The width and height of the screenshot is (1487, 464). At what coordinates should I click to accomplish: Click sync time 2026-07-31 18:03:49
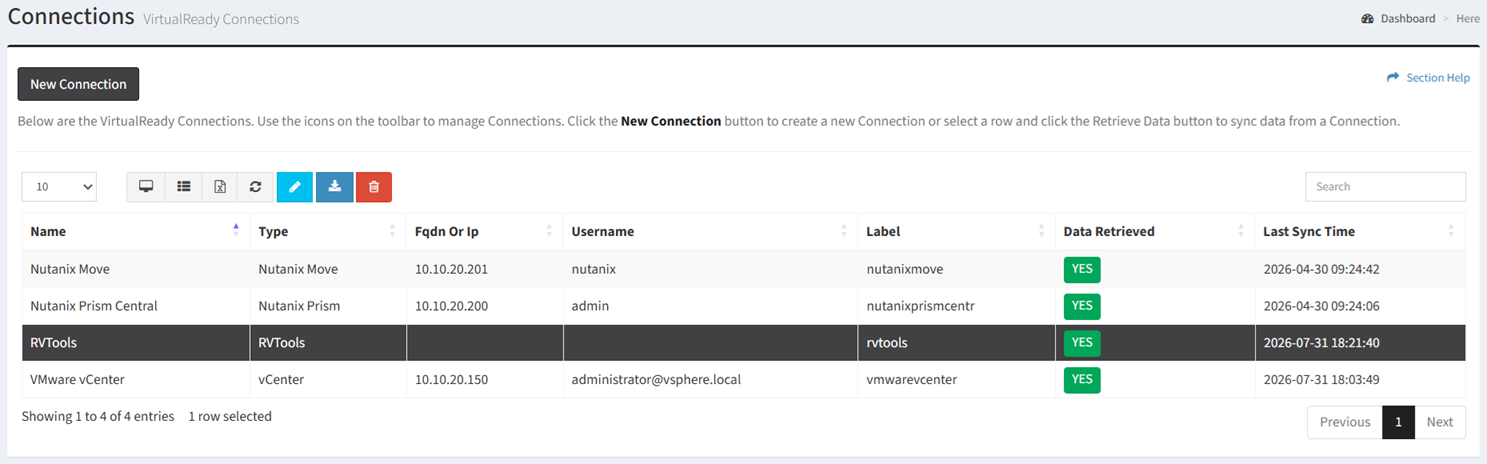click(x=1322, y=379)
